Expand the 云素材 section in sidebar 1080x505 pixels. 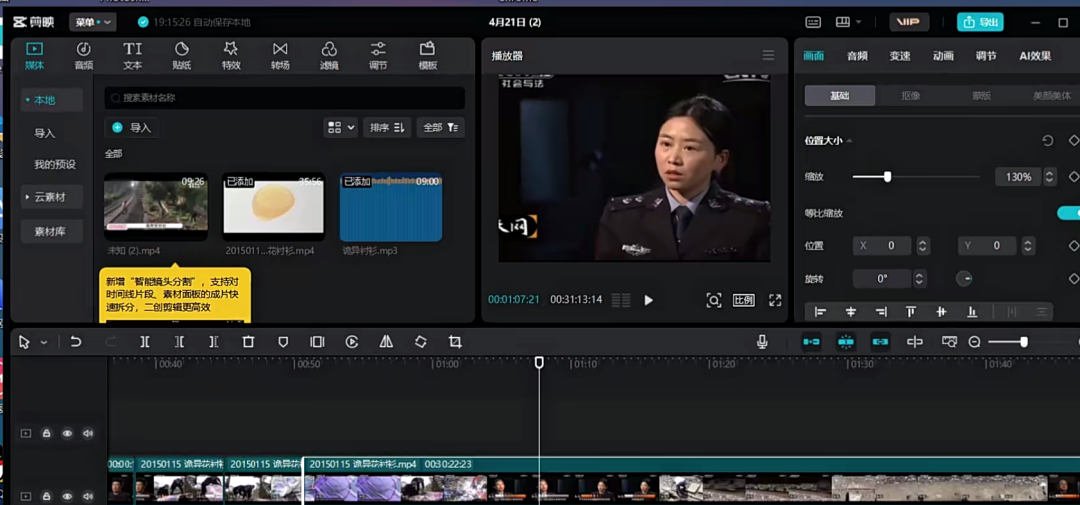coord(51,197)
